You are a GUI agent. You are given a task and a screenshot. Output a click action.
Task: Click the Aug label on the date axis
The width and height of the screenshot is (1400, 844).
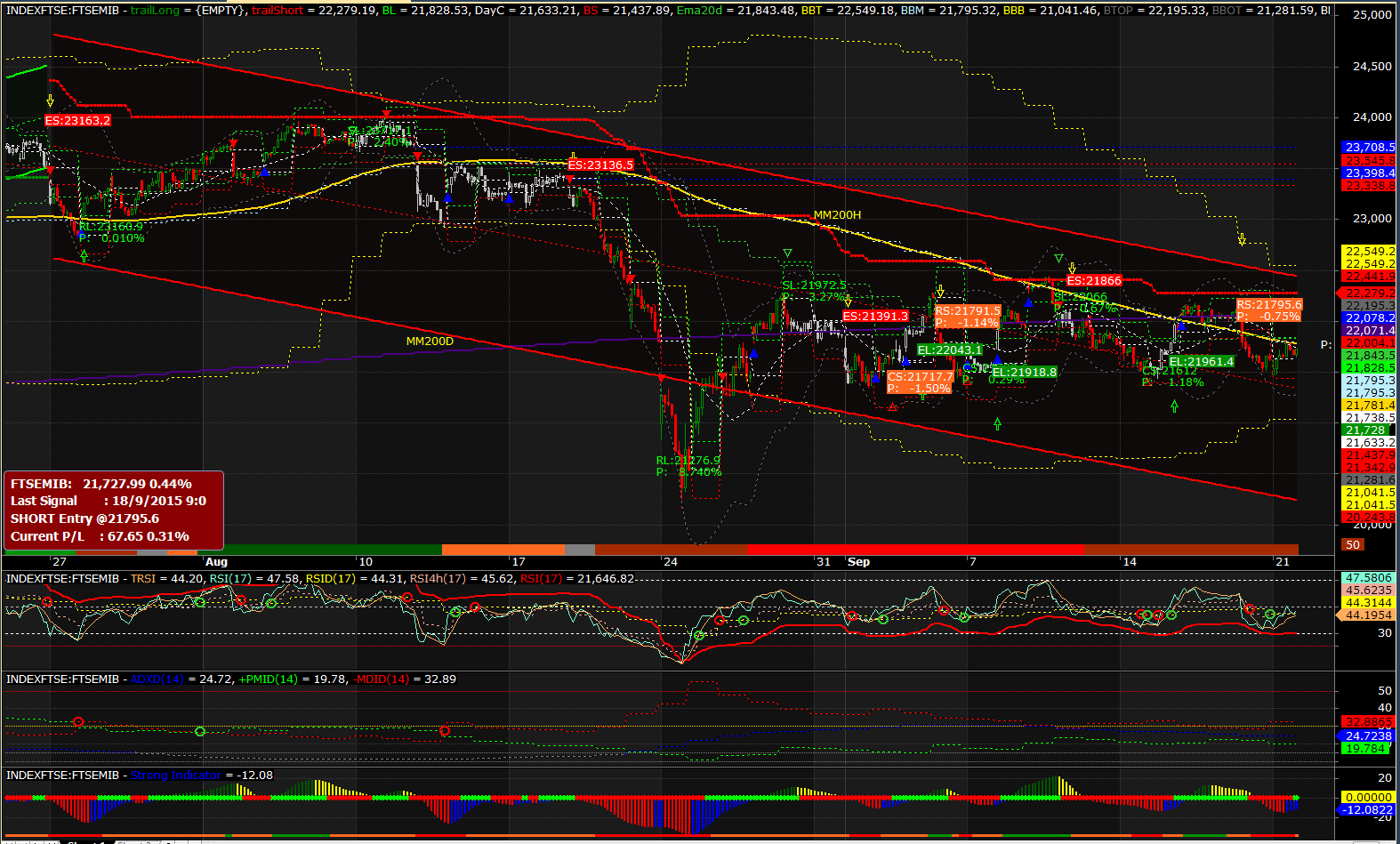[216, 561]
